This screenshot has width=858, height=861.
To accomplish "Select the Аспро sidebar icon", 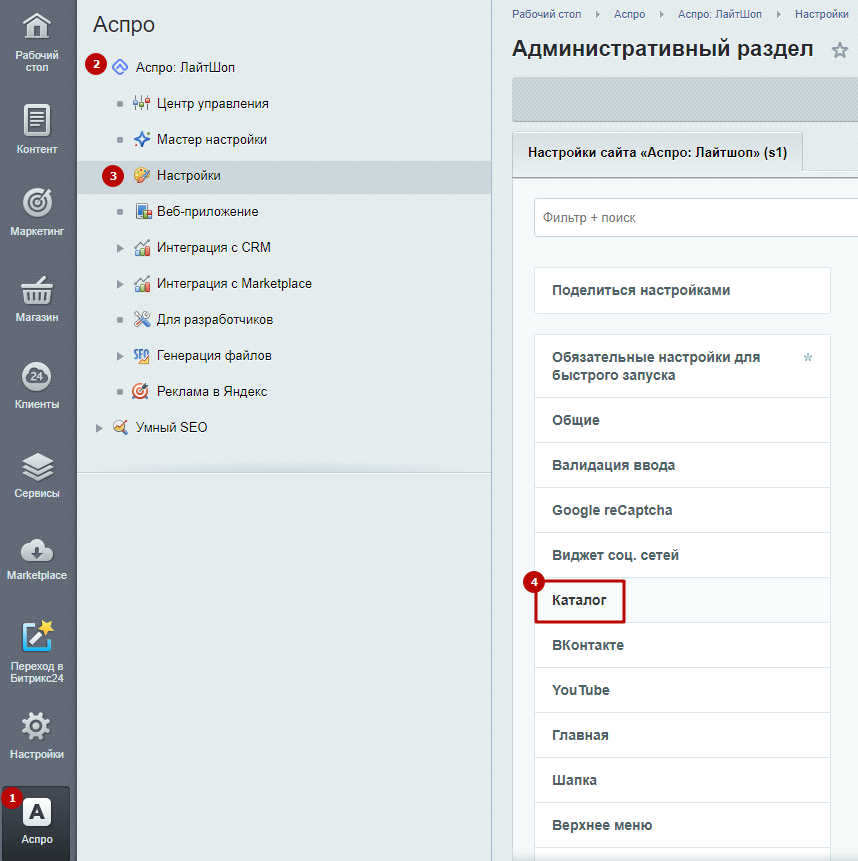I will pyautogui.click(x=37, y=812).
